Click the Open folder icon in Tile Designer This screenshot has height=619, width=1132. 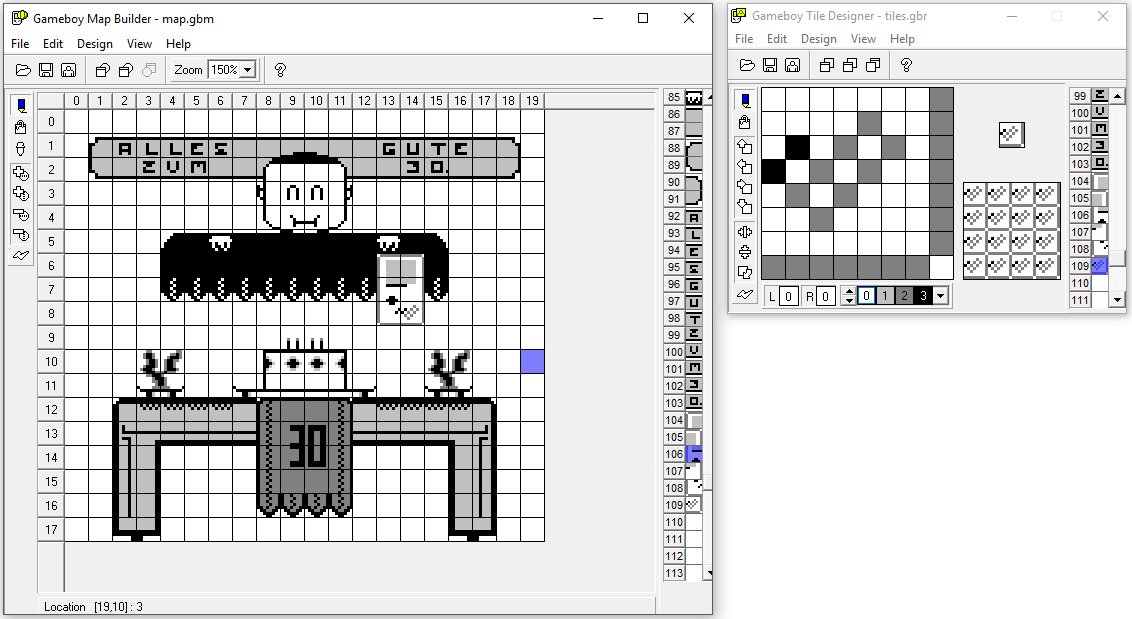(x=746, y=65)
